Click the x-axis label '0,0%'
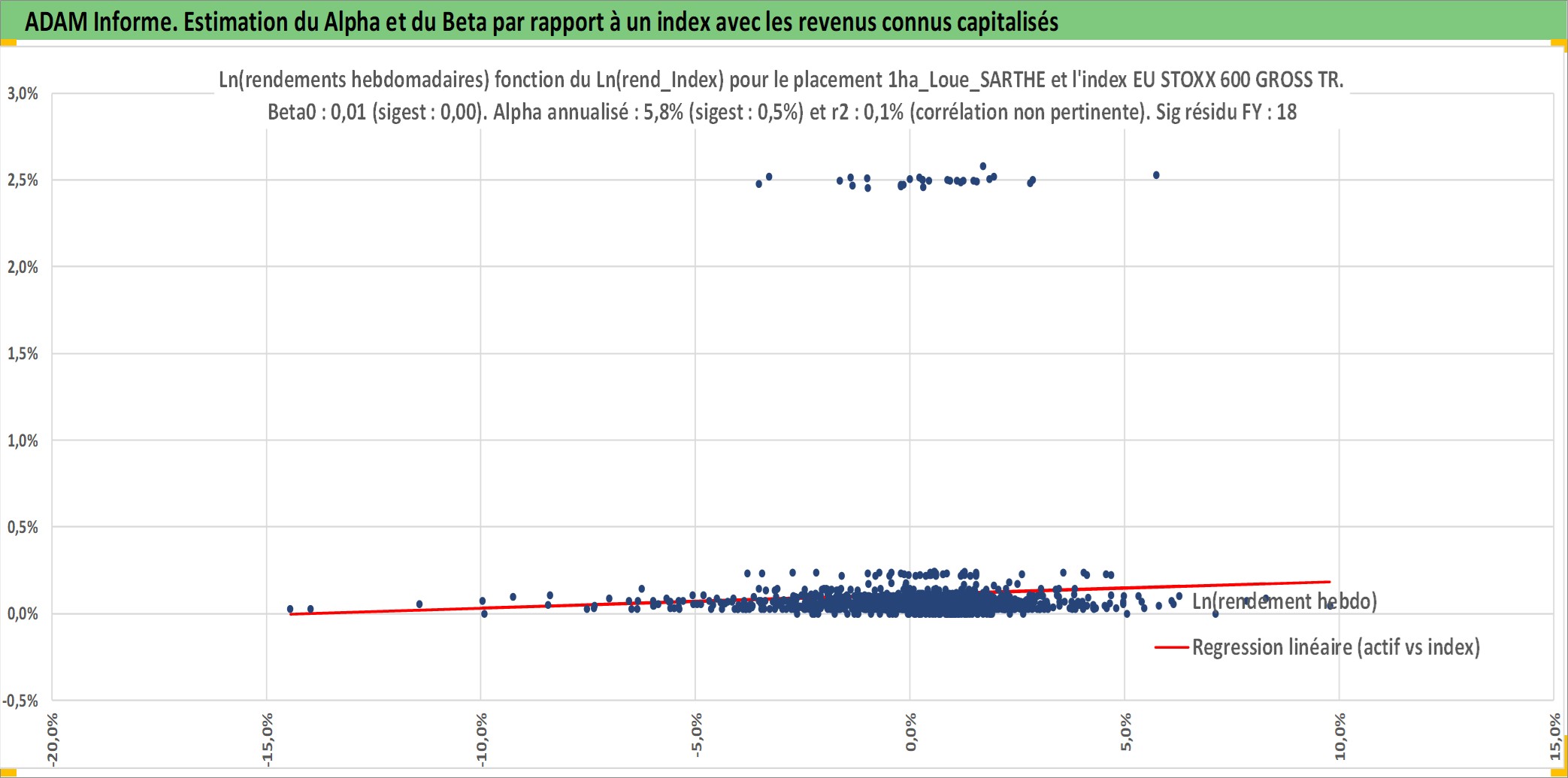 pos(910,733)
